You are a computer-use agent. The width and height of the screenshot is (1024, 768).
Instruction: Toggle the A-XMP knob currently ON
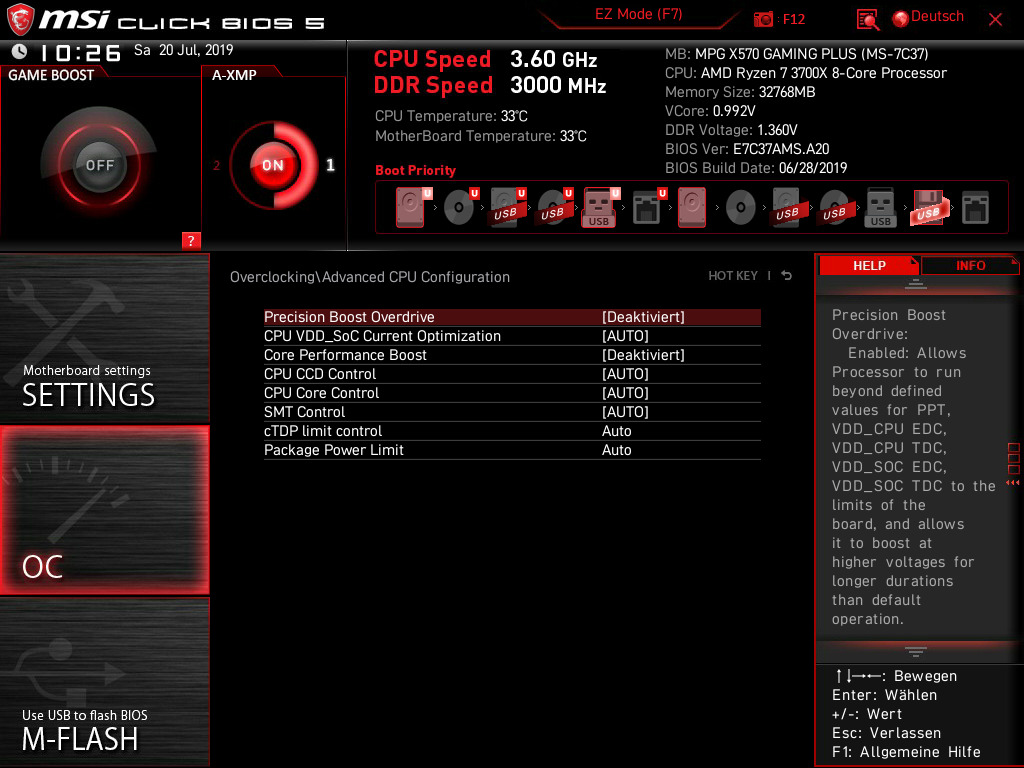[273, 165]
